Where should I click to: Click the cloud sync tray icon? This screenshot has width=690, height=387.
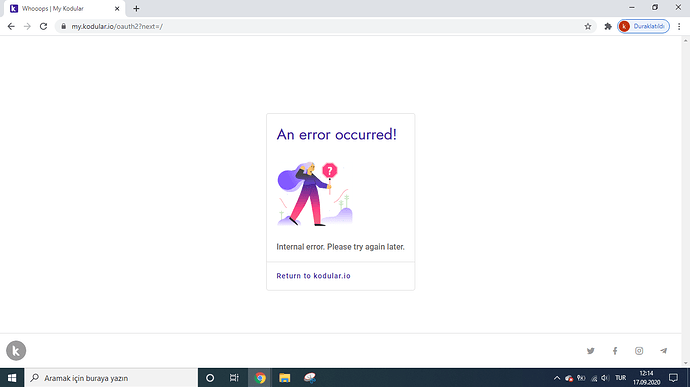click(569, 378)
